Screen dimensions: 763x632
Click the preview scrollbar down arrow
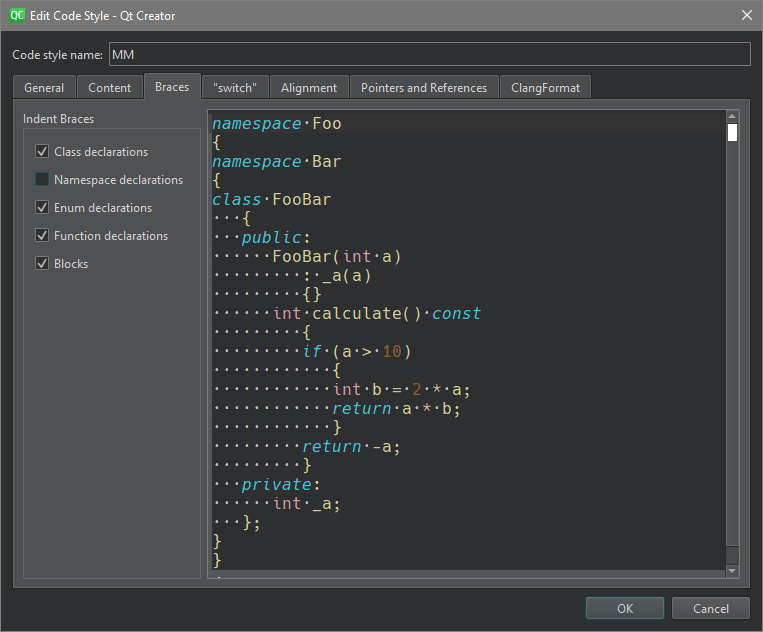(x=732, y=571)
